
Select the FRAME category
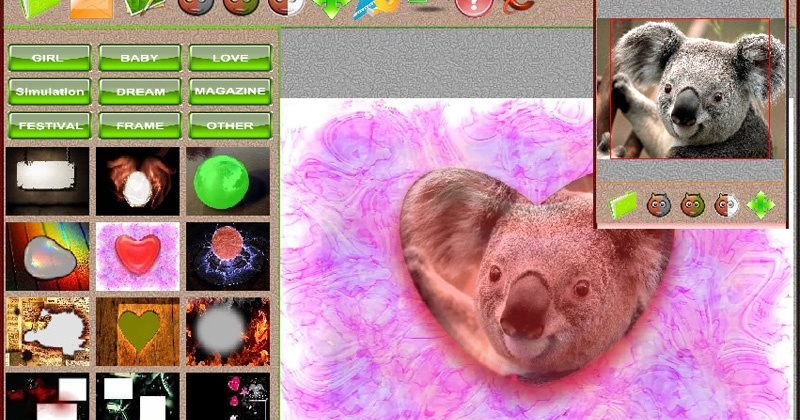140,125
